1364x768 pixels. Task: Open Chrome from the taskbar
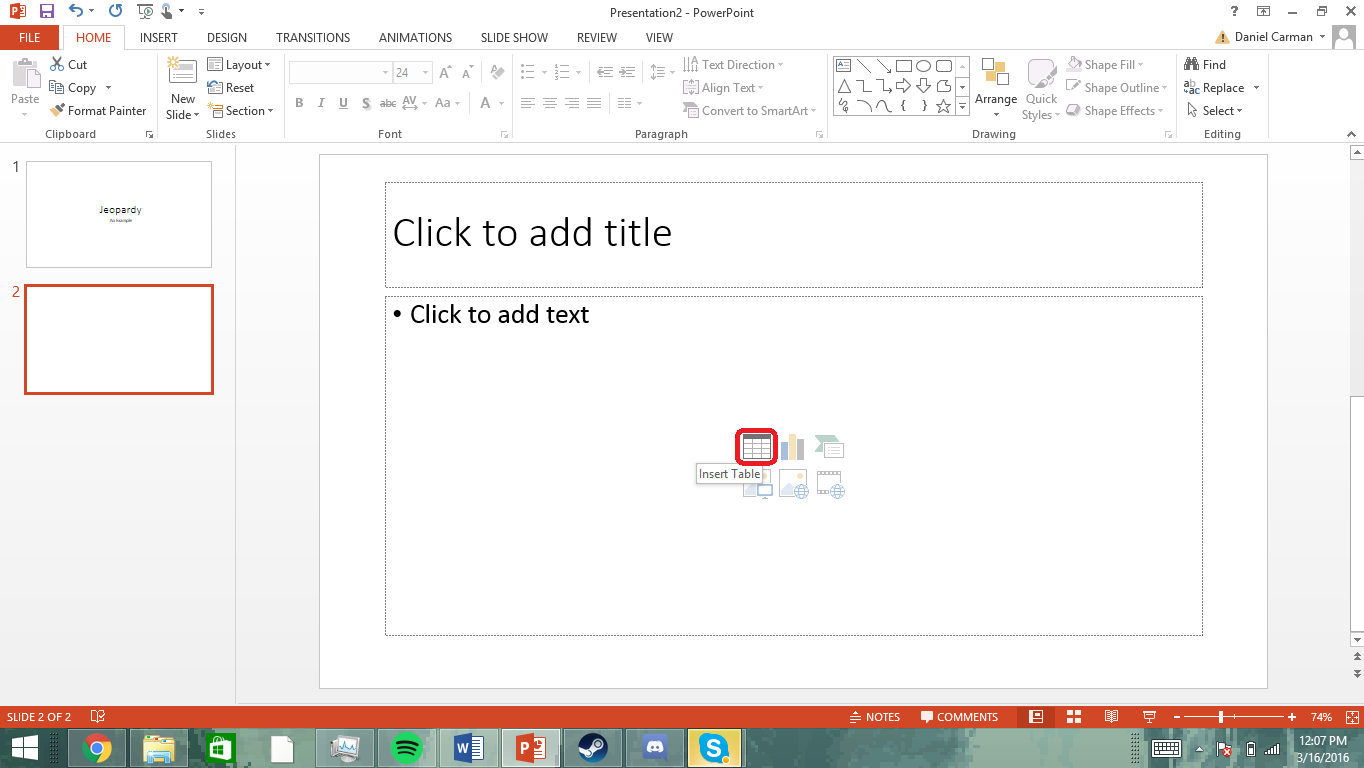pyautogui.click(x=97, y=748)
